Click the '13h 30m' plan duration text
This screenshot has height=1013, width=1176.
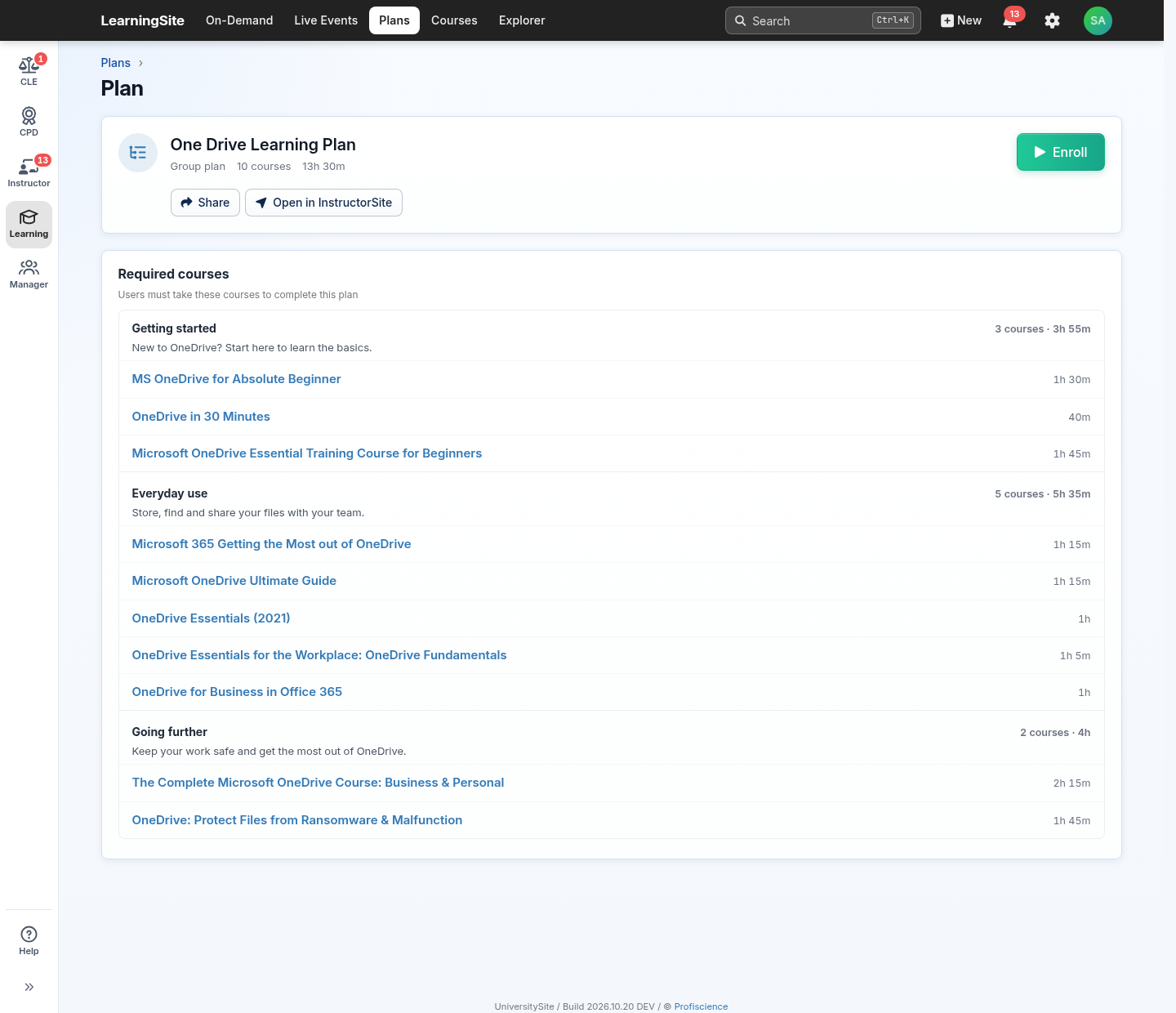click(323, 167)
